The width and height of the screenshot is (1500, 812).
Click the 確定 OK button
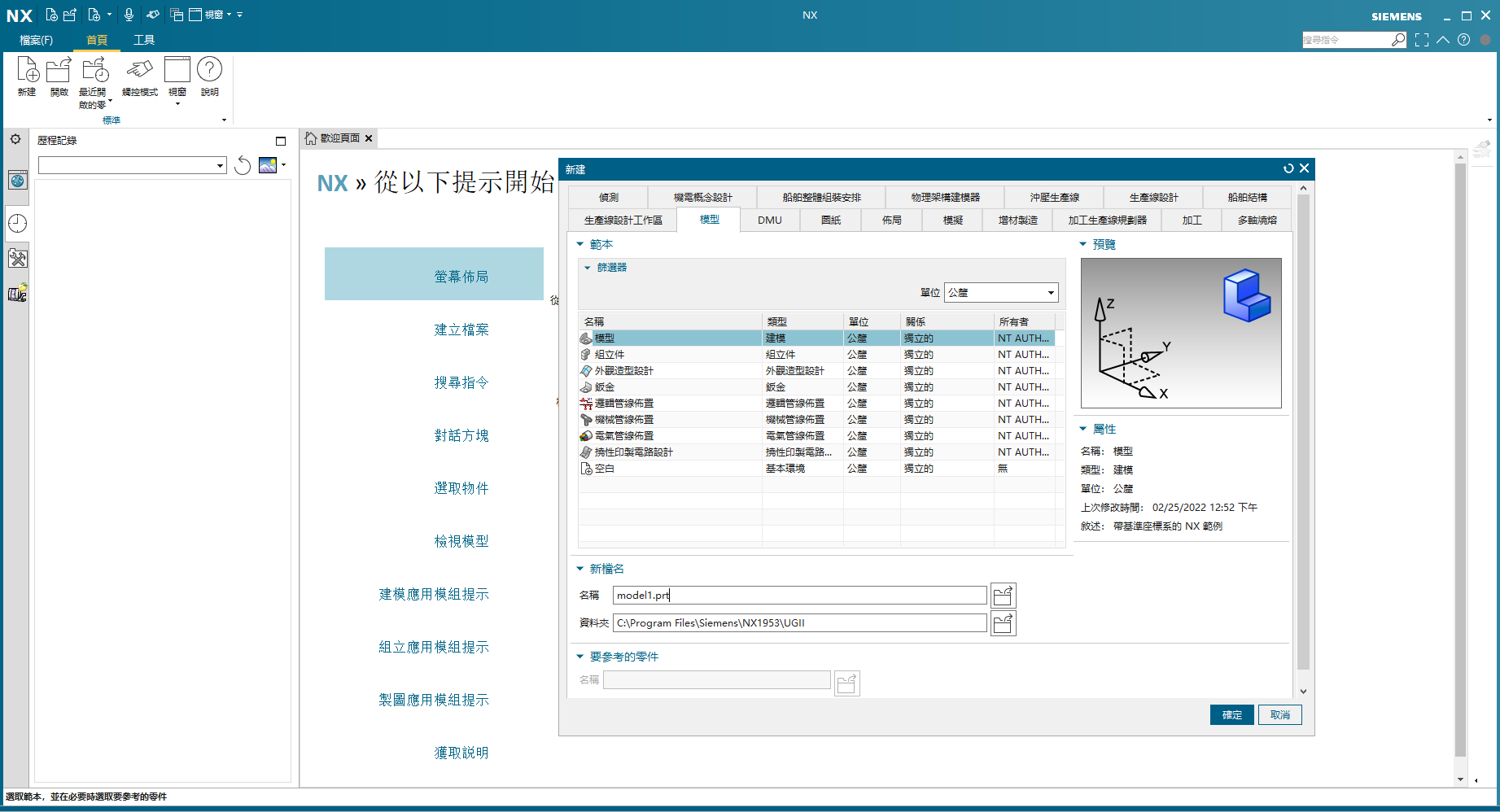pyautogui.click(x=1232, y=715)
